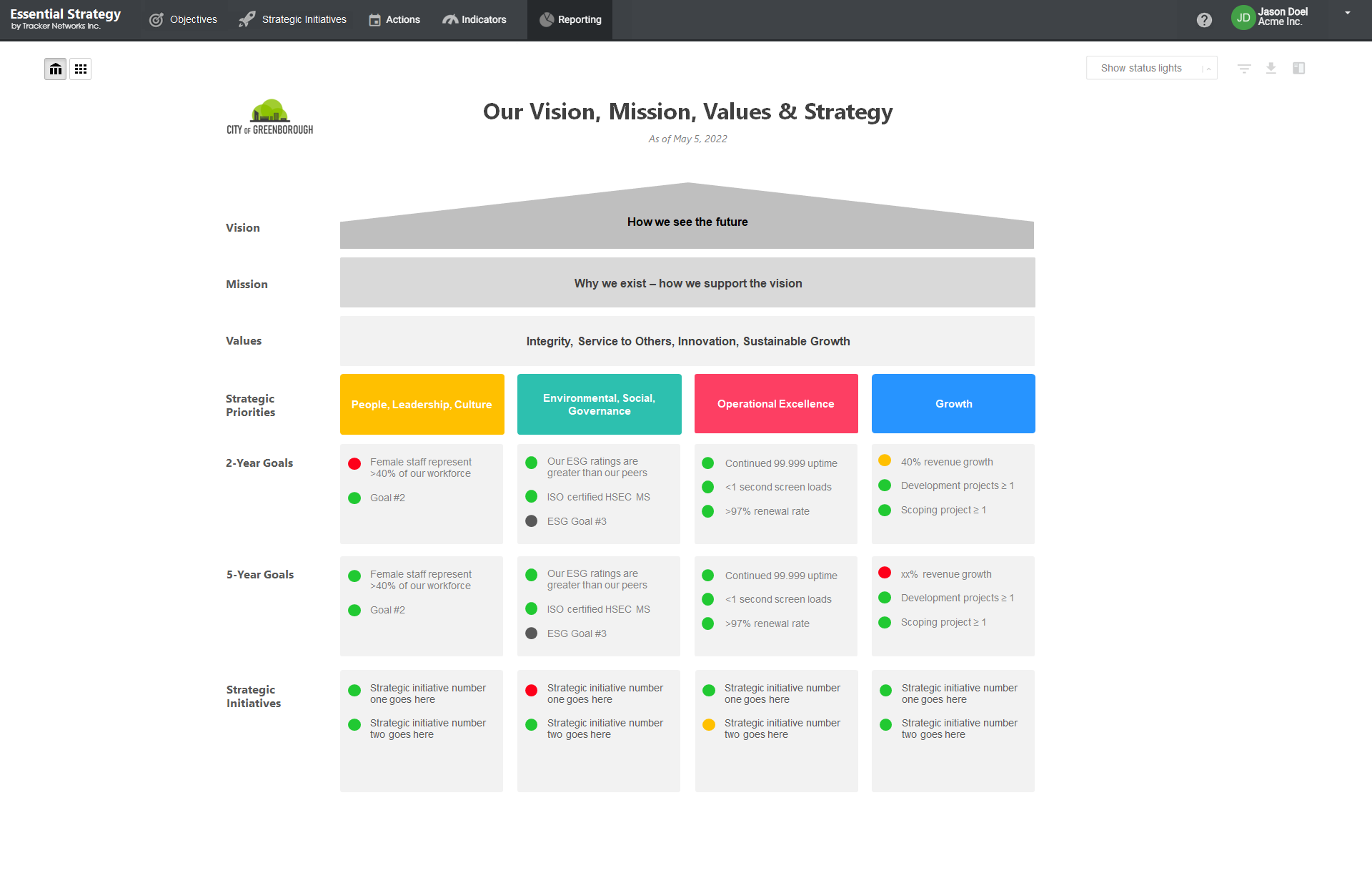Screen dimensions: 1372x883
Task: Open the filter icon near Show status lights
Action: (1243, 68)
